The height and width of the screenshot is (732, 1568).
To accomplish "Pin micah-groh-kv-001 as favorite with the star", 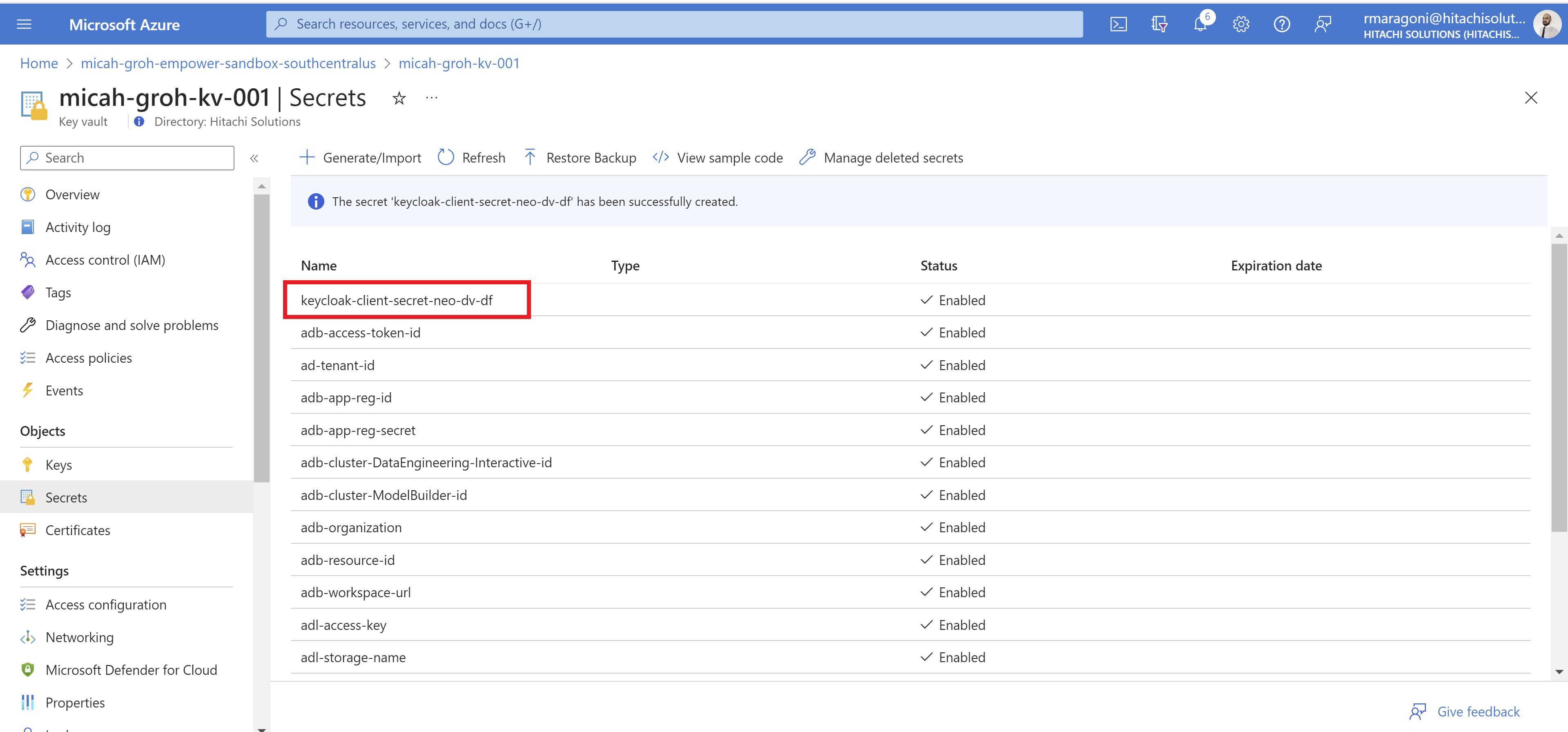I will tap(399, 98).
